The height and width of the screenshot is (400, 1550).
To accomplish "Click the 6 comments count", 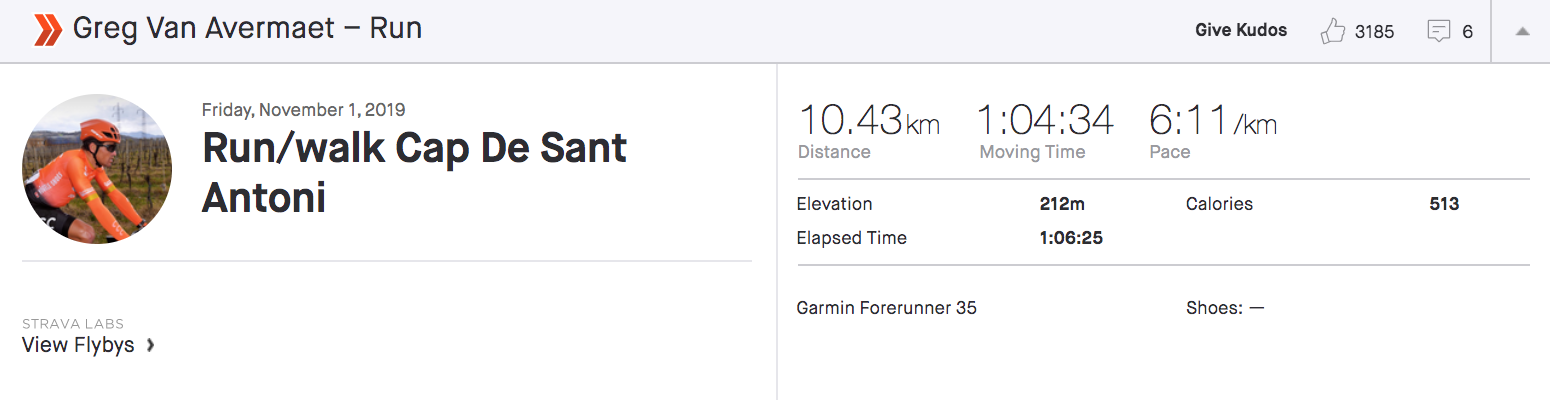I will click(1467, 31).
